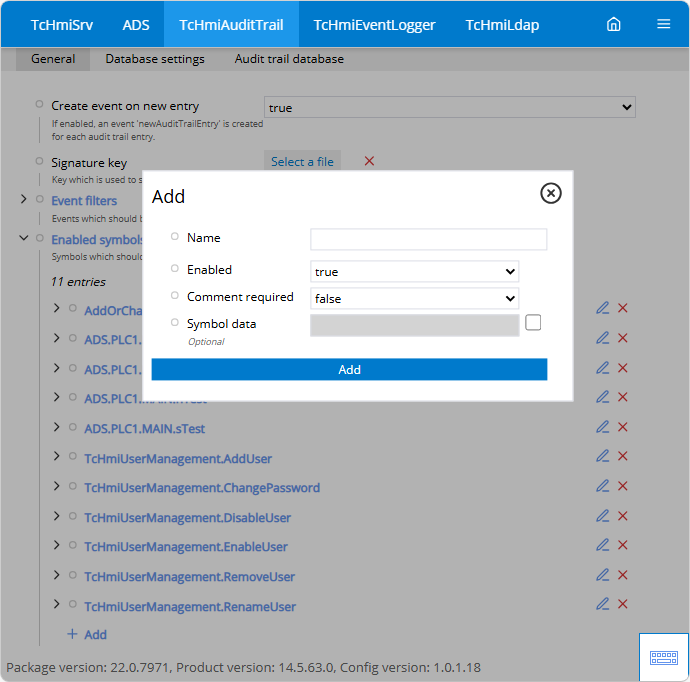Click the '11 entries' count text
The height and width of the screenshot is (682, 690).
click(x=78, y=282)
